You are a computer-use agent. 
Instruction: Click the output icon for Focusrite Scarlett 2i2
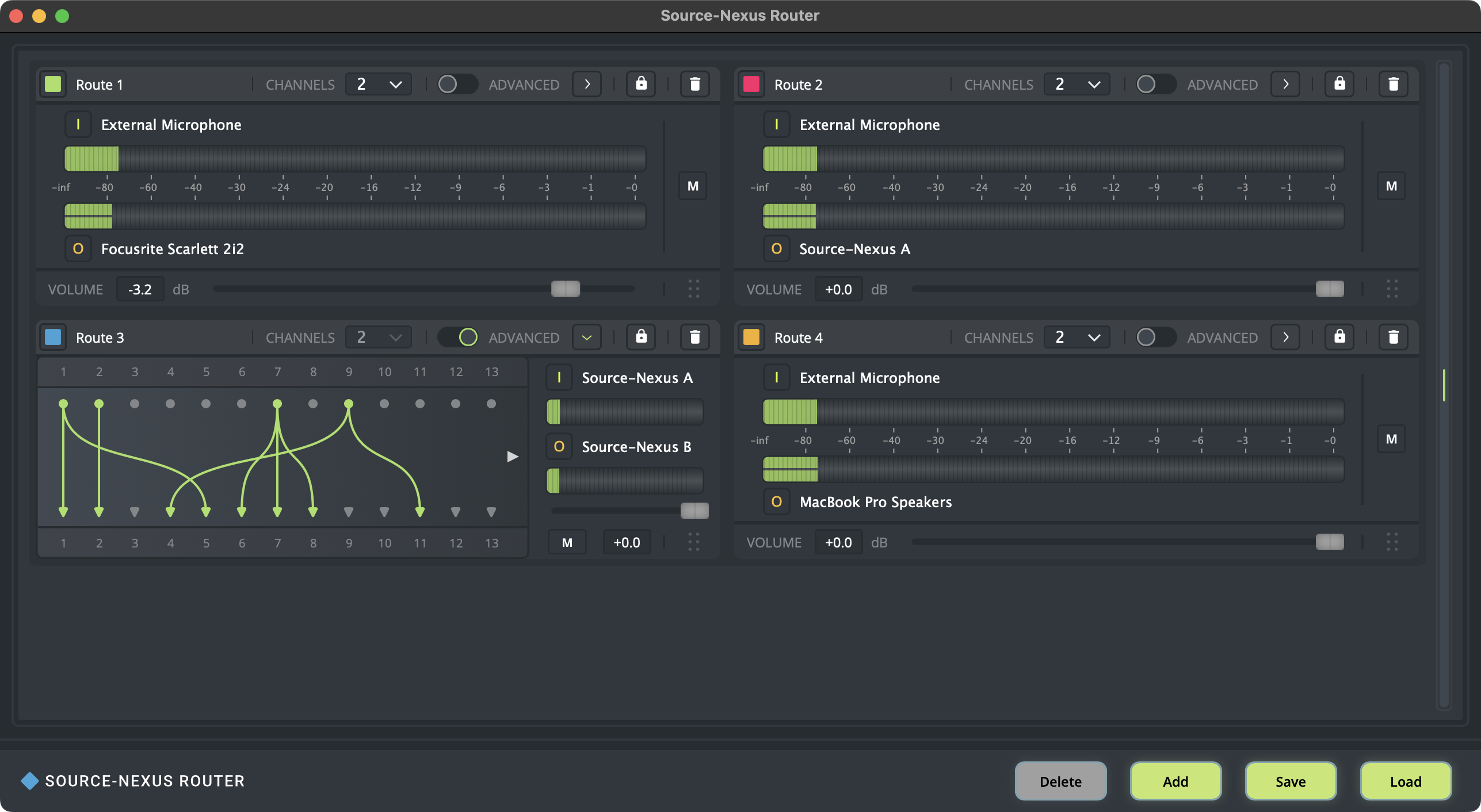78,248
